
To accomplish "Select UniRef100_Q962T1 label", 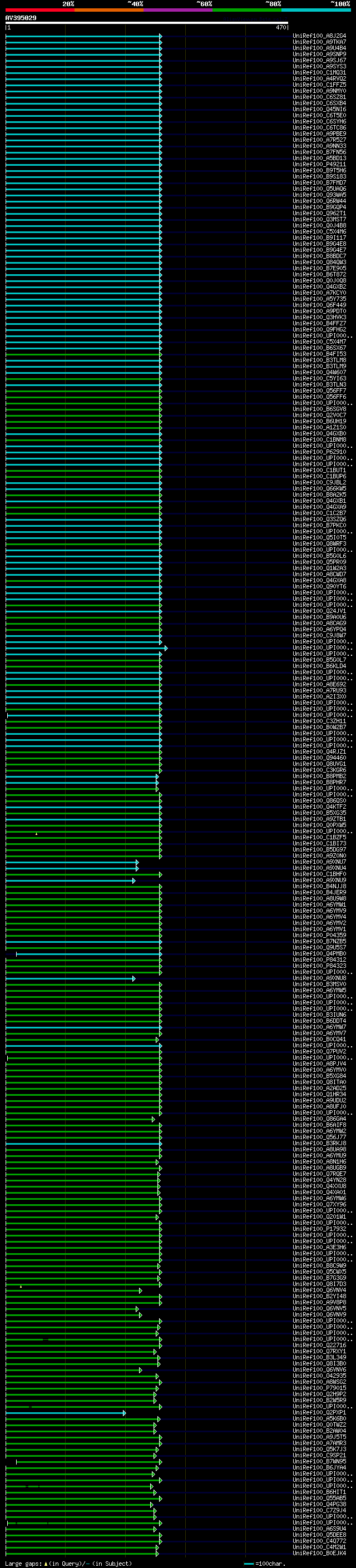I will 319,214.
